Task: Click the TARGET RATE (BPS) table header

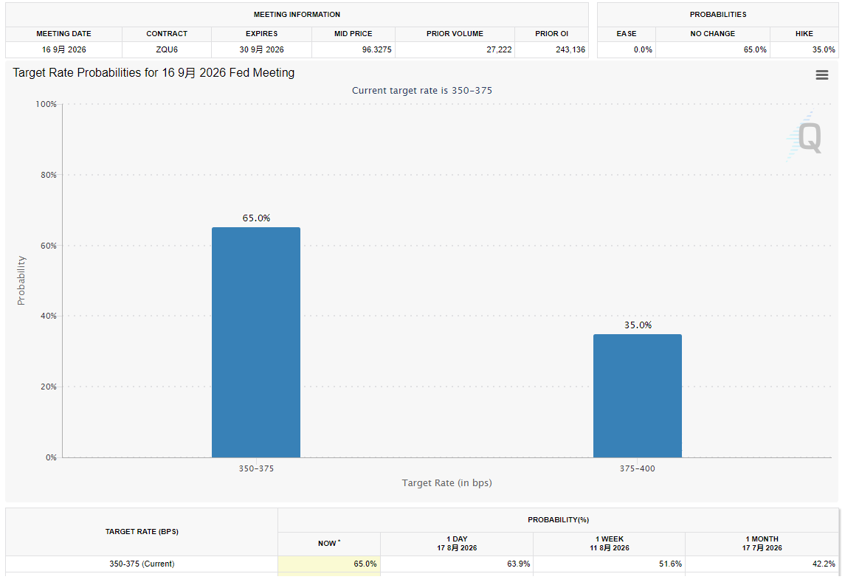Action: pos(142,532)
